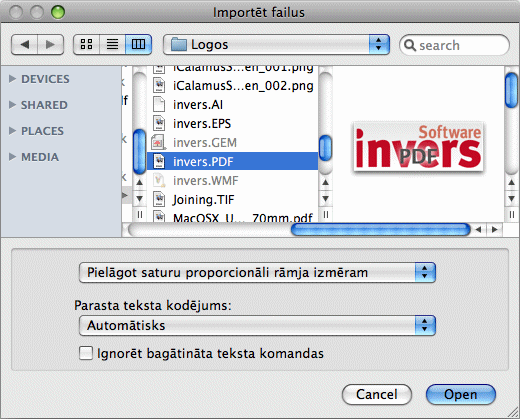
Task: Select the invers.EPS file icon
Action: click(159, 123)
